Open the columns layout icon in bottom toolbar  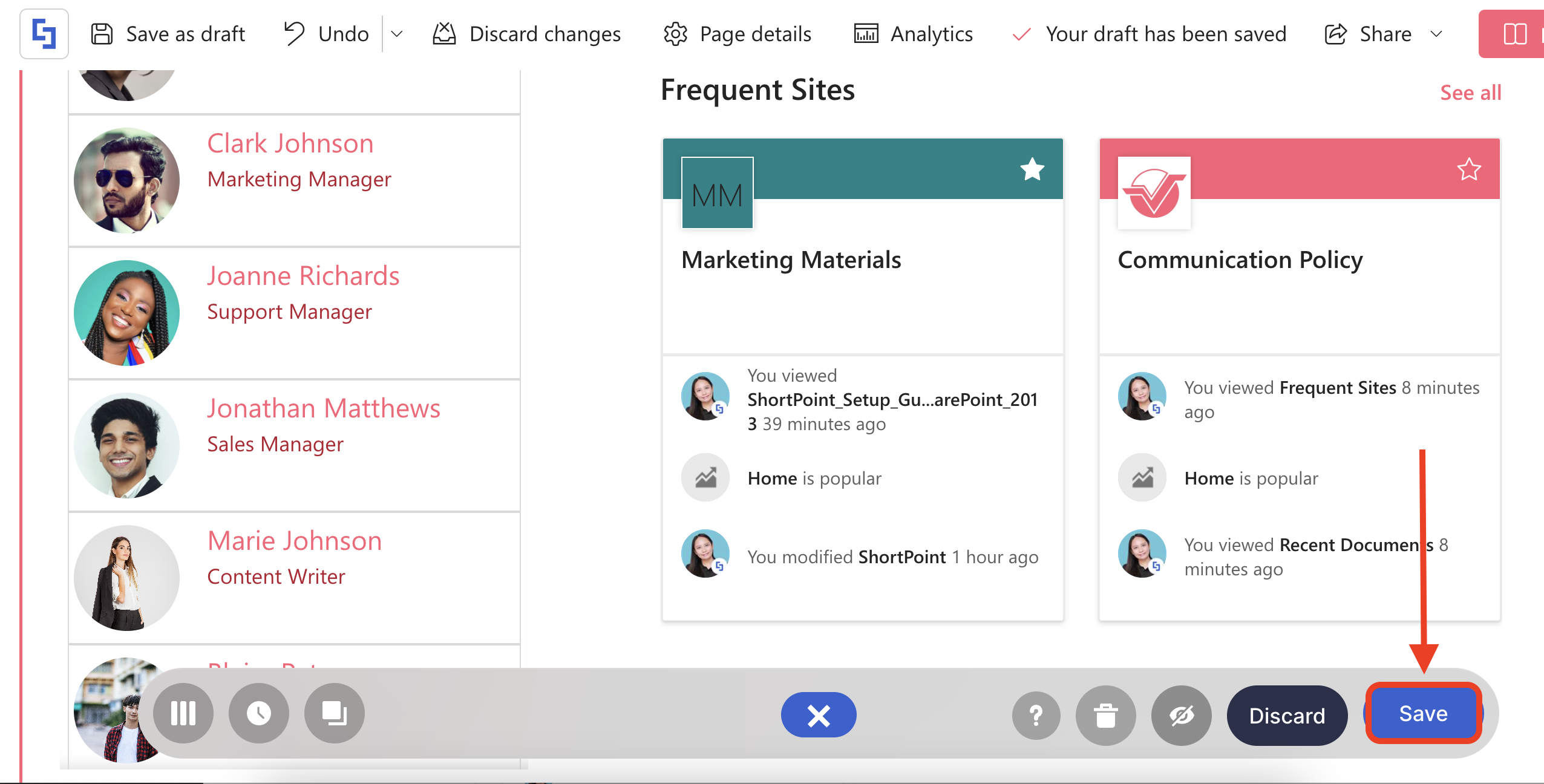pyautogui.click(x=183, y=714)
